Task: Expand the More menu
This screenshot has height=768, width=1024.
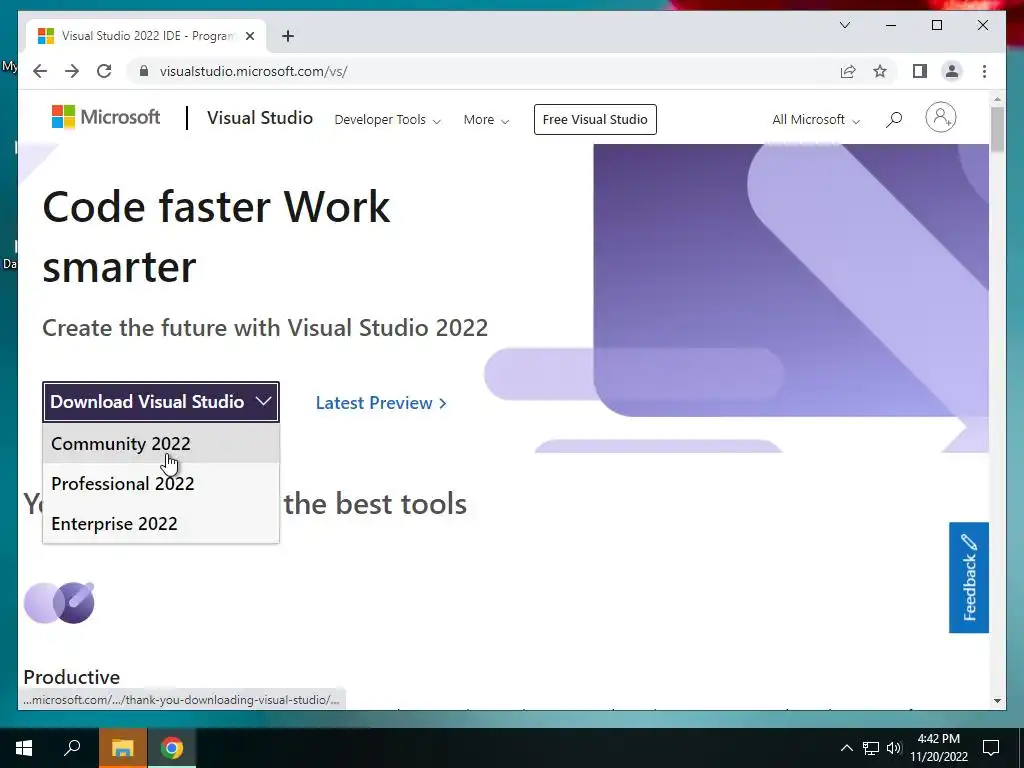Action: (x=486, y=120)
